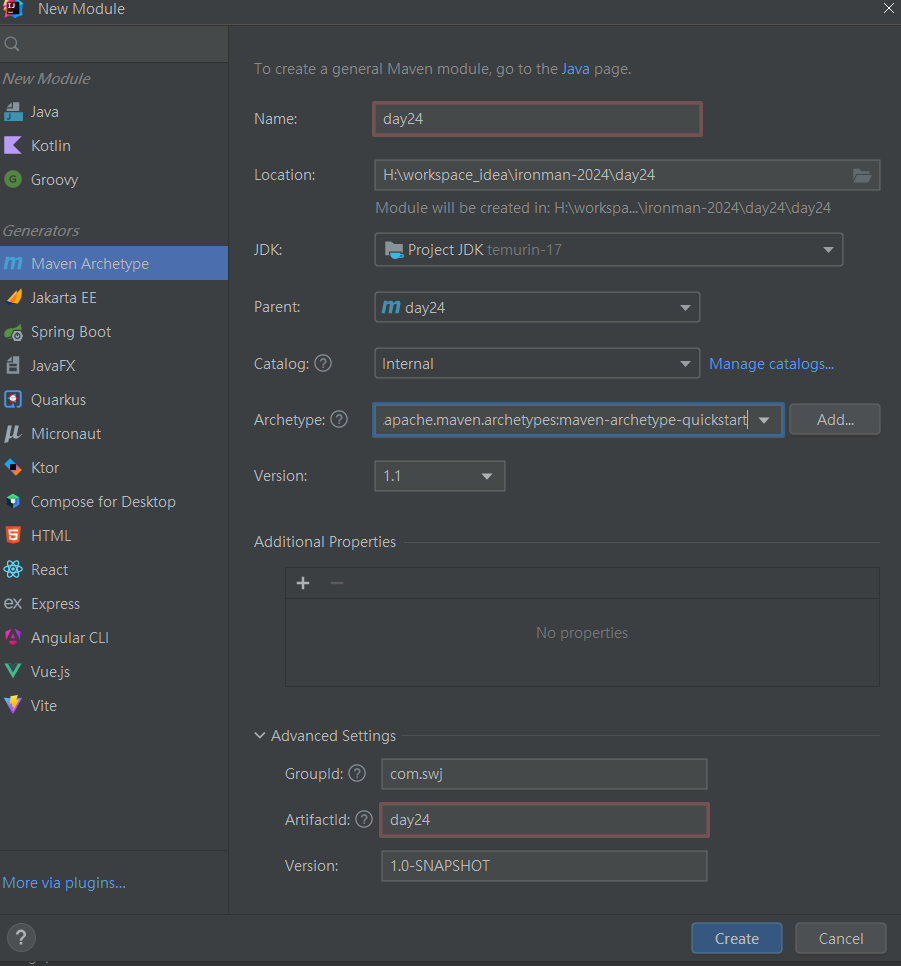This screenshot has width=901, height=966.
Task: Browse for location with folder icon
Action: tap(862, 176)
